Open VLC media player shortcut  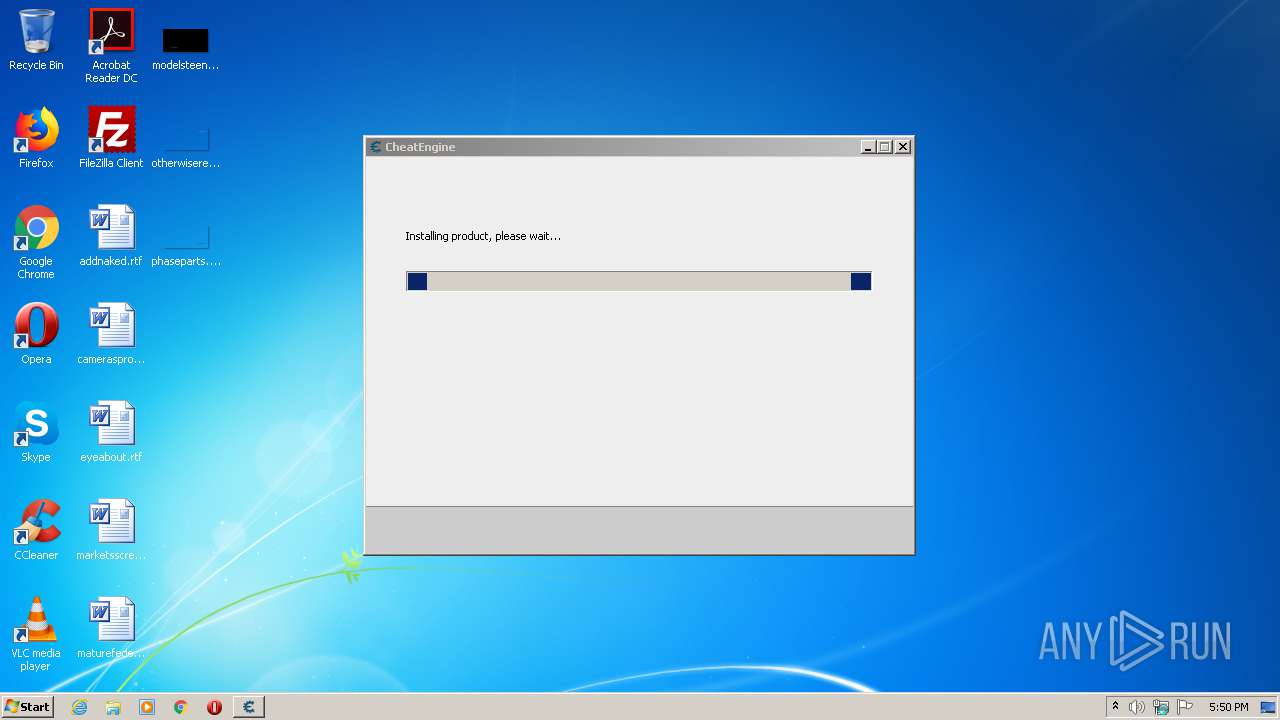(36, 634)
